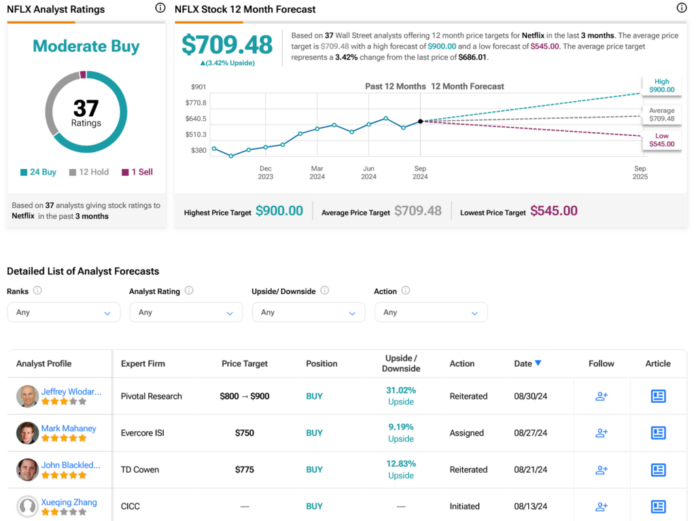The height and width of the screenshot is (521, 696).
Task: Expand the Analyst Rating dropdown
Action: point(185,312)
